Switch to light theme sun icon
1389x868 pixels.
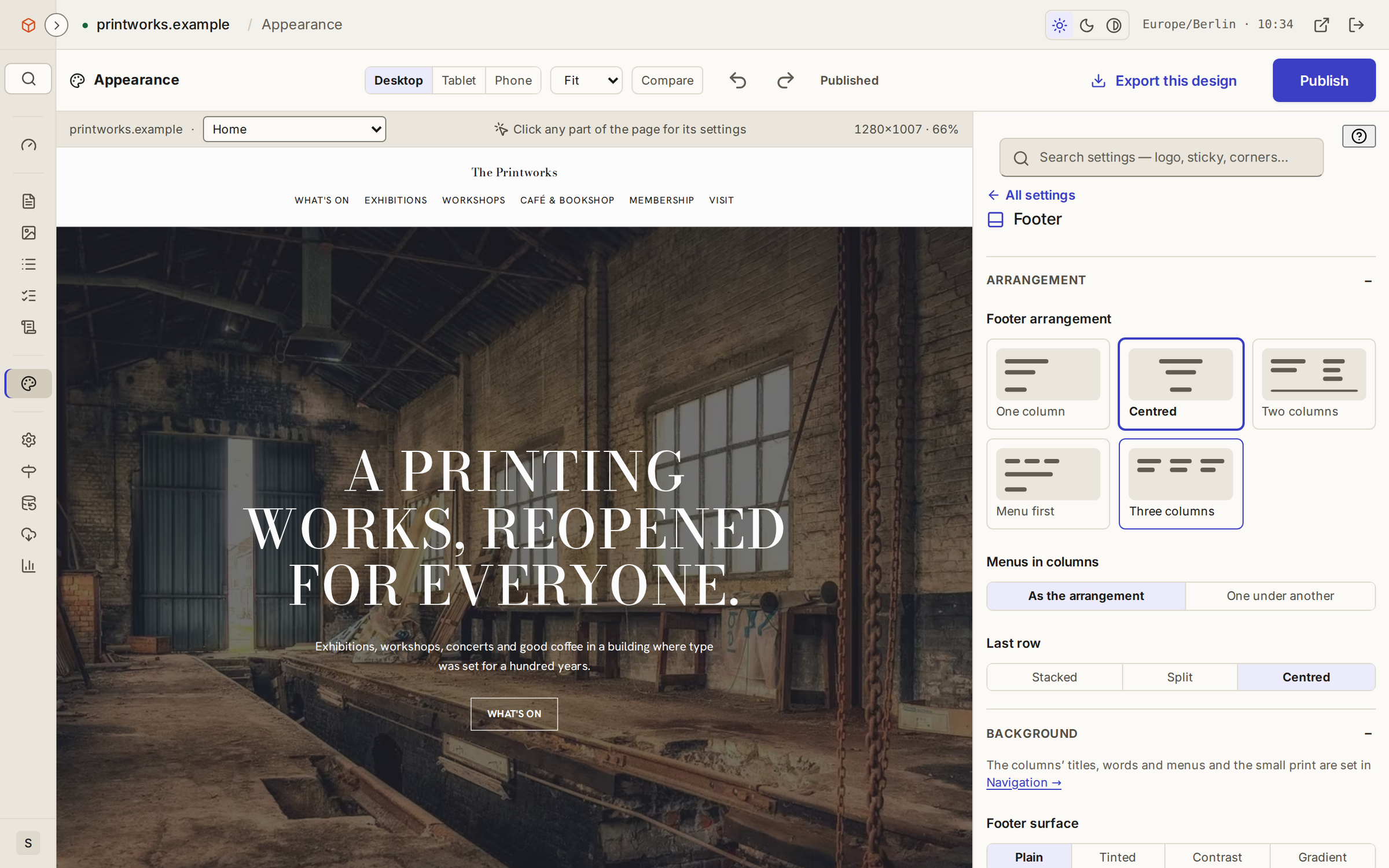[1060, 25]
